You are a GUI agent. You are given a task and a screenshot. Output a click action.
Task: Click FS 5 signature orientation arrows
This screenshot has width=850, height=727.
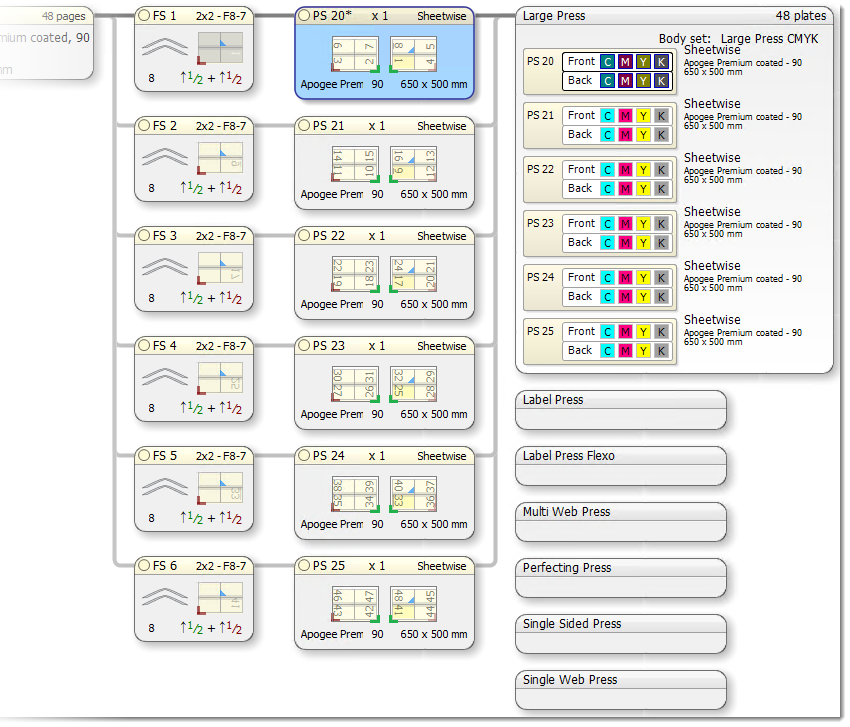[211, 518]
